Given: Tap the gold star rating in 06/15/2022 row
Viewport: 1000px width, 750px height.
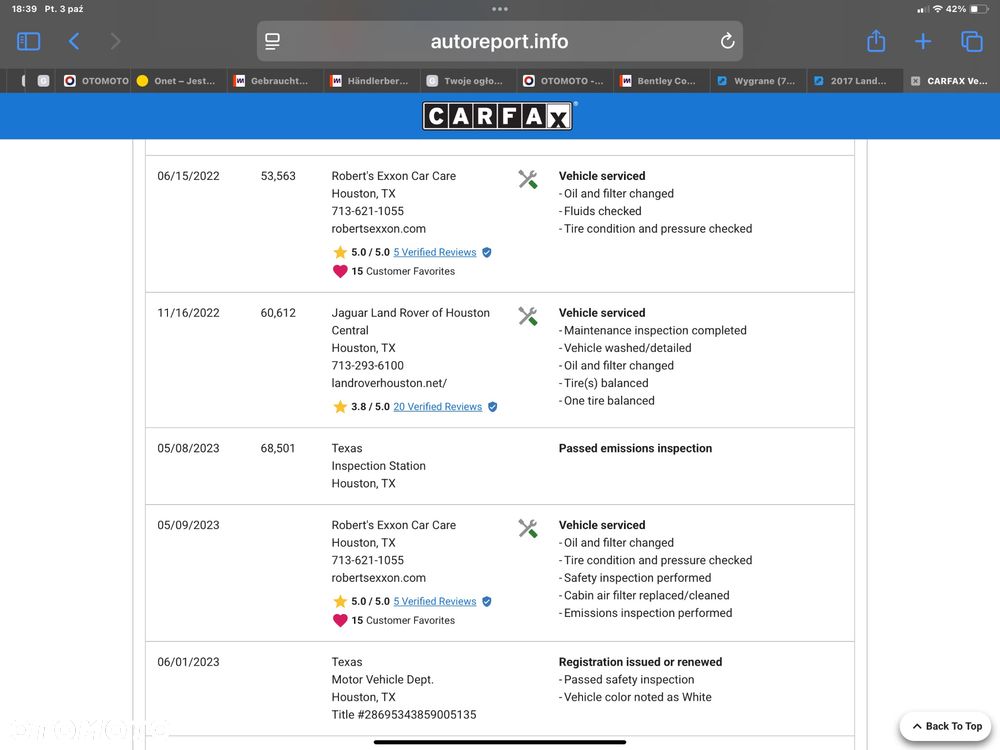Looking at the screenshot, I should click(340, 252).
